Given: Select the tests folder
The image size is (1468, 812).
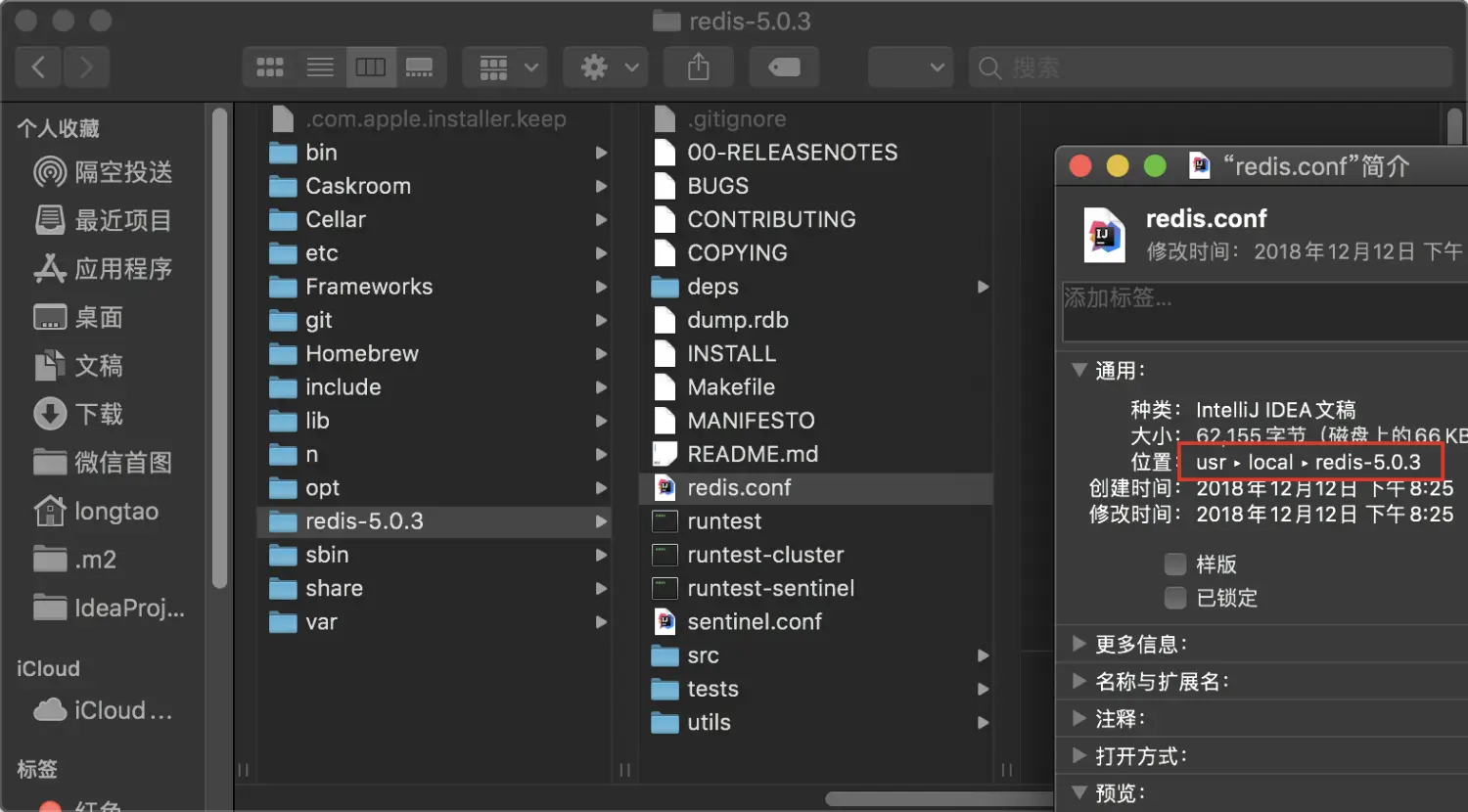Looking at the screenshot, I should [x=816, y=689].
